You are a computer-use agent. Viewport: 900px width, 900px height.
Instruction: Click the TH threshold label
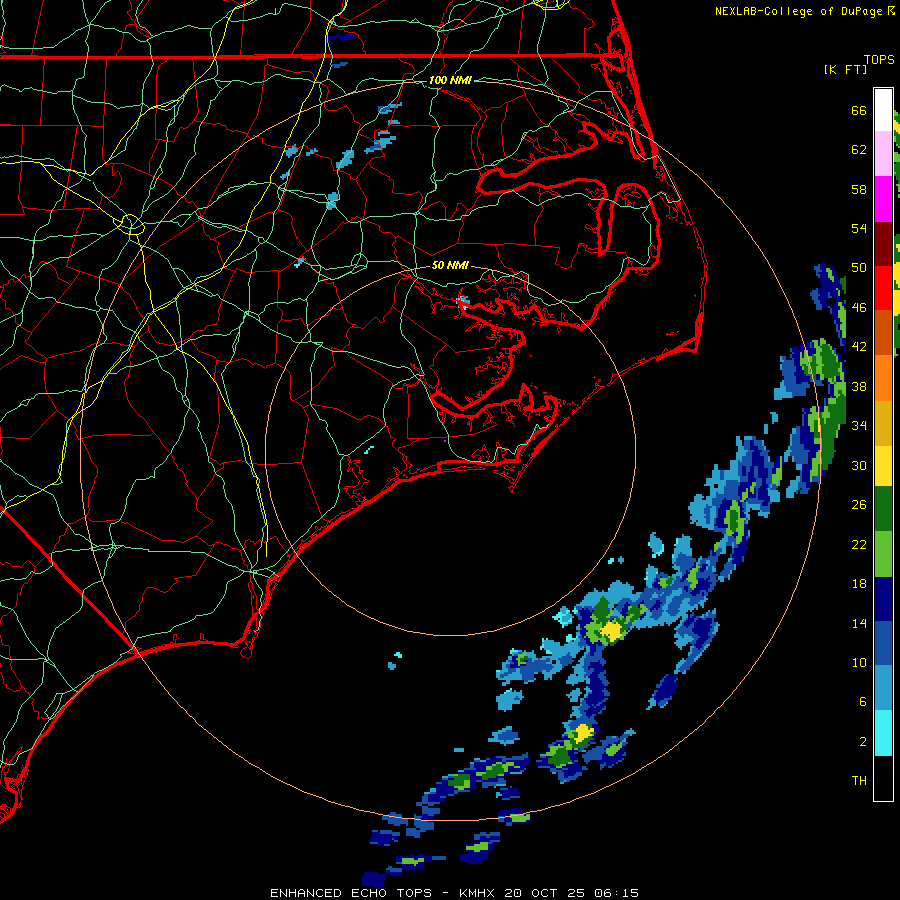(859, 781)
